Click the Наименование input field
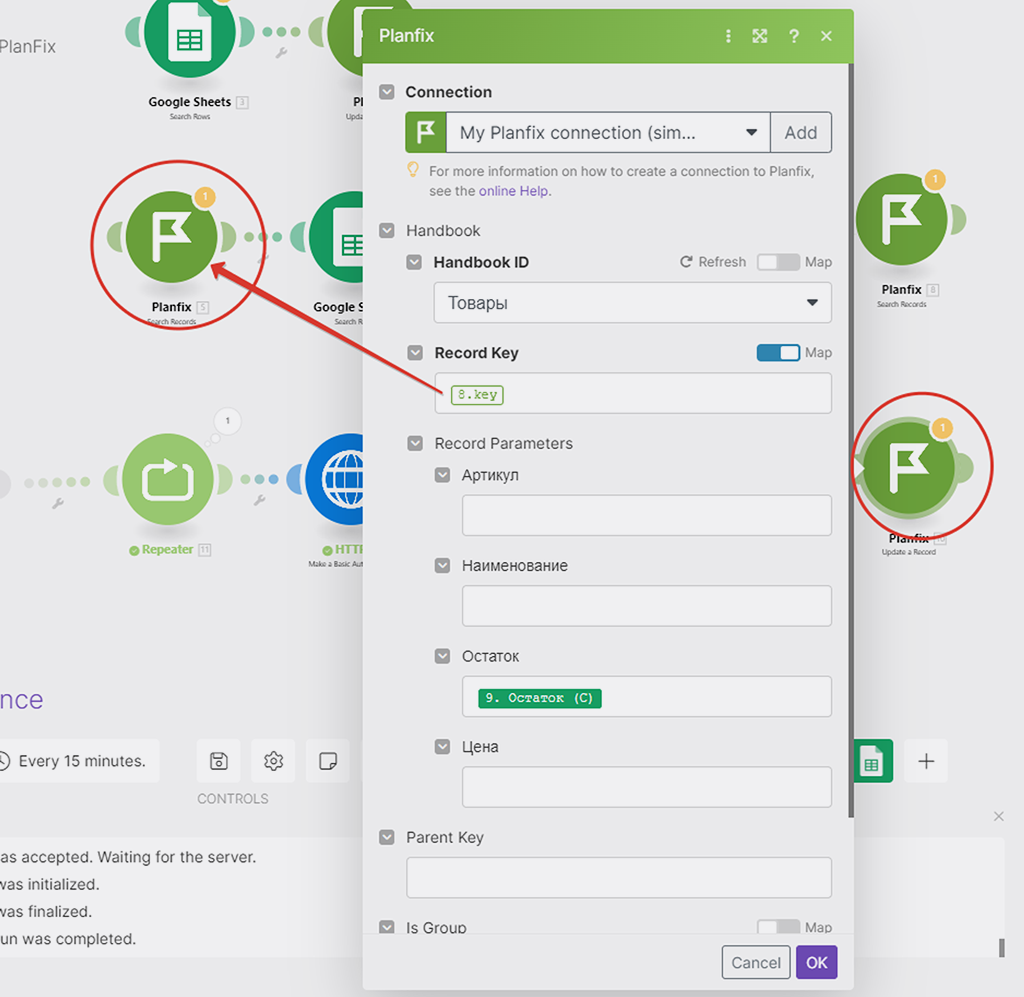Viewport: 1024px width, 997px height. click(x=647, y=606)
